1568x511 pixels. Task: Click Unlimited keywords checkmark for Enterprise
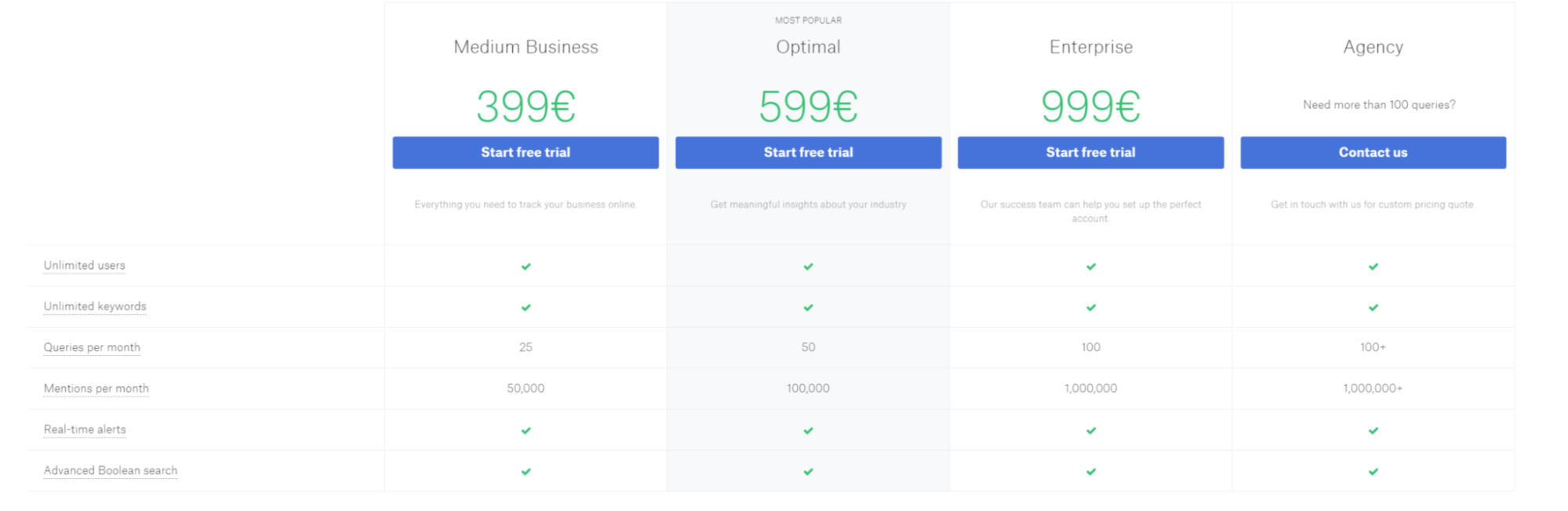pyautogui.click(x=1091, y=307)
